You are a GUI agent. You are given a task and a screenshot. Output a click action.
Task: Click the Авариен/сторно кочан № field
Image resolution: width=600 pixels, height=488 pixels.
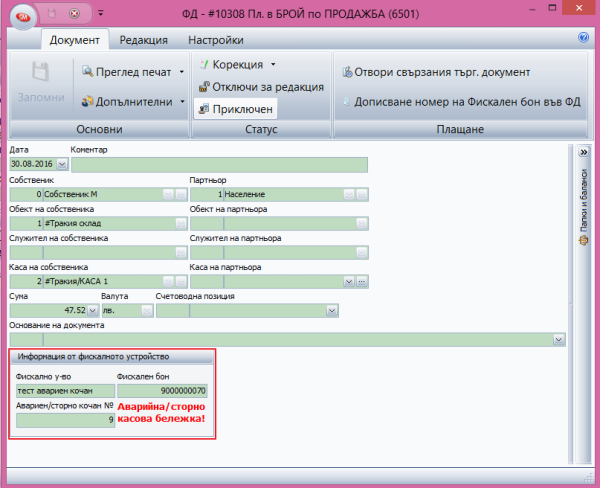point(65,420)
